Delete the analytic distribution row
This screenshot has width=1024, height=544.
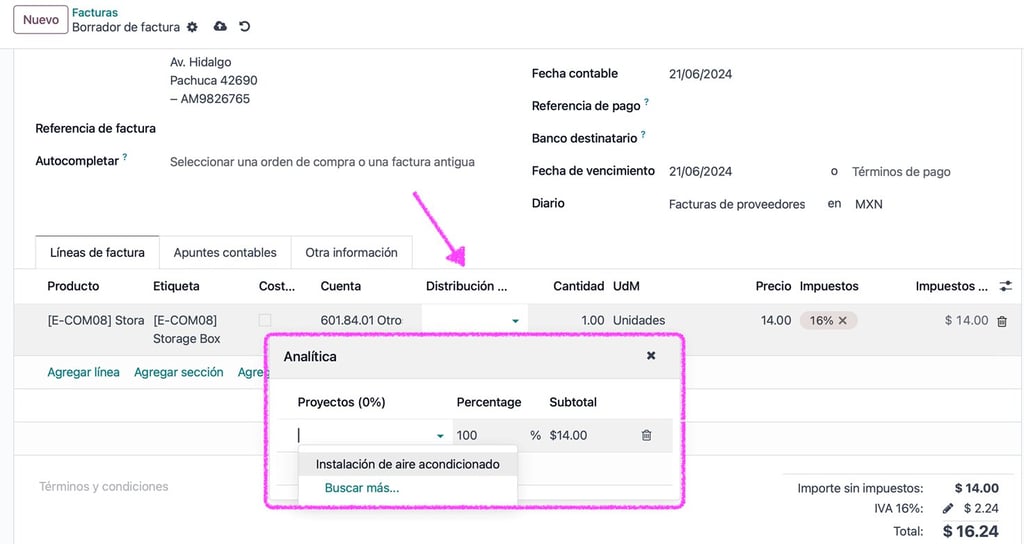646,435
